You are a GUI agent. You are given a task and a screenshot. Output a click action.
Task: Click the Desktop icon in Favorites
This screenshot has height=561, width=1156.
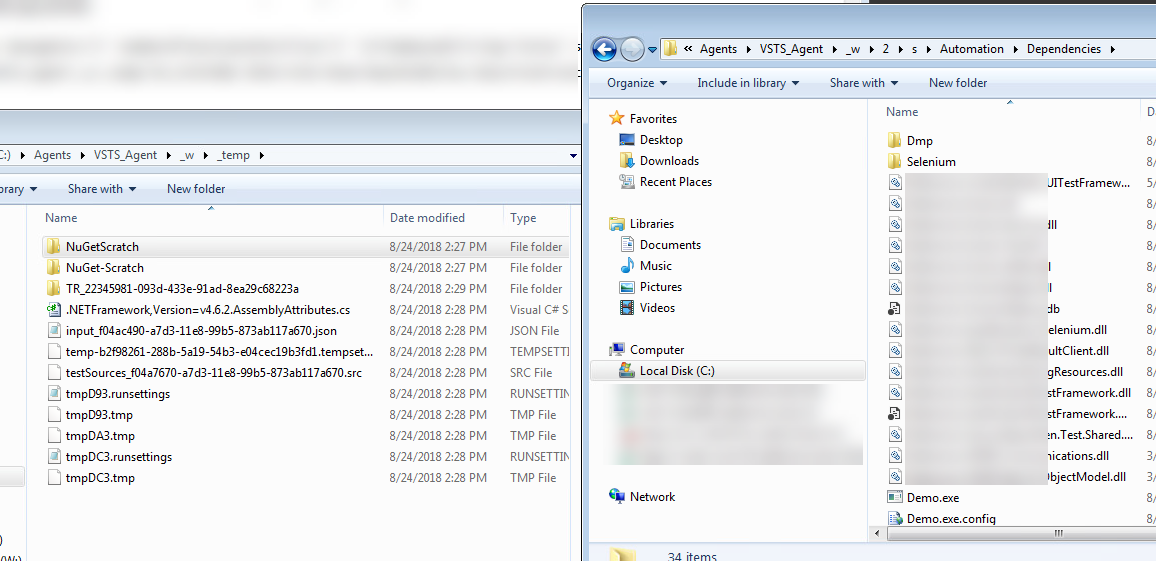coord(627,139)
